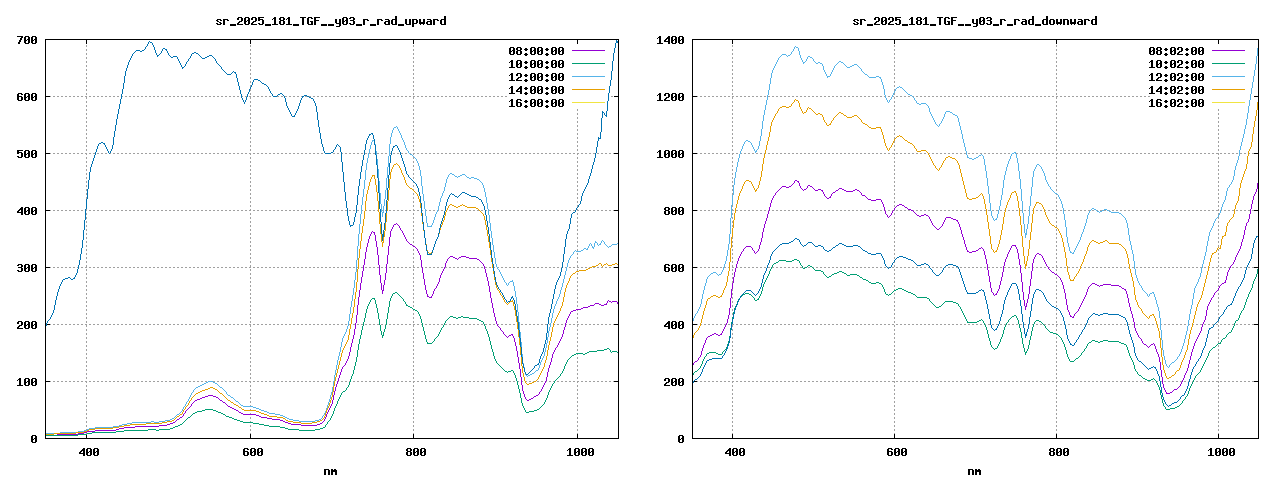Select legend entry 12:02:00 in downward chart
This screenshot has height=480, width=1280.
[1176, 77]
